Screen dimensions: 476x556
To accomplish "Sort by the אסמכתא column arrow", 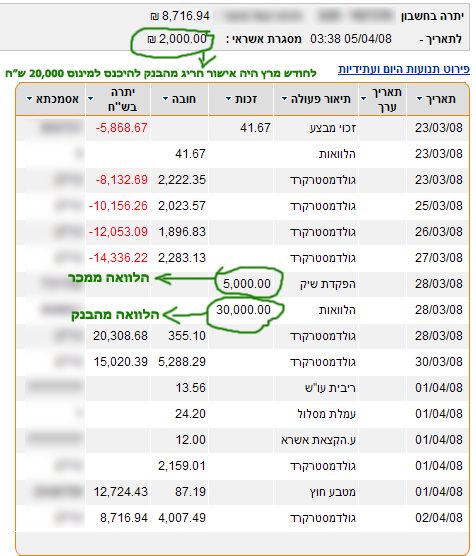I will coord(30,99).
